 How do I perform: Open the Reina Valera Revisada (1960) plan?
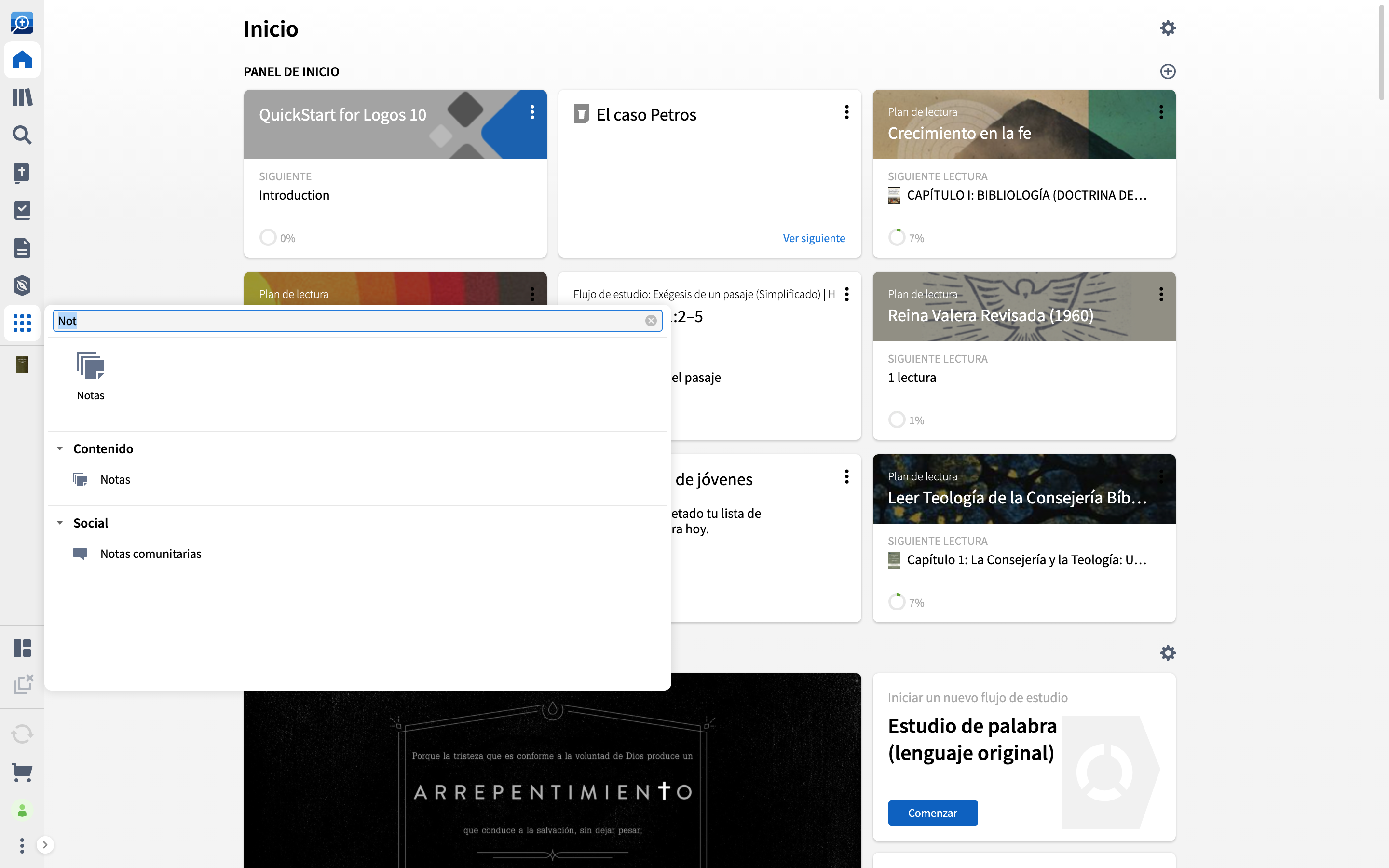991,315
